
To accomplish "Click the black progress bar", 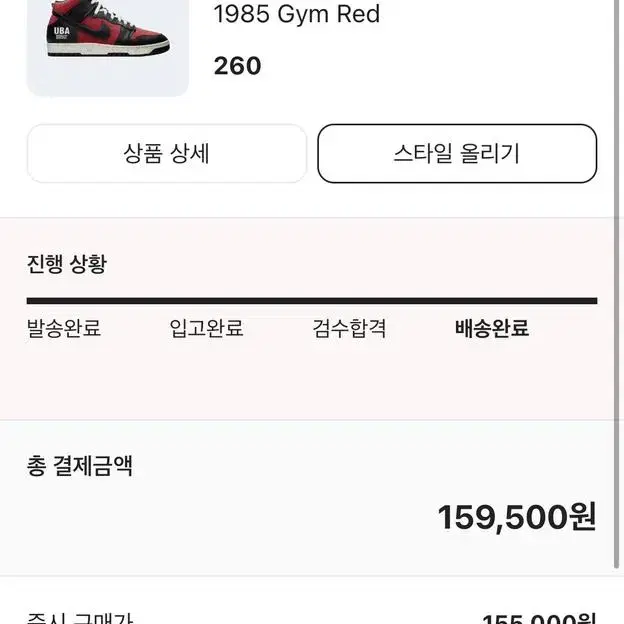I will [312, 301].
